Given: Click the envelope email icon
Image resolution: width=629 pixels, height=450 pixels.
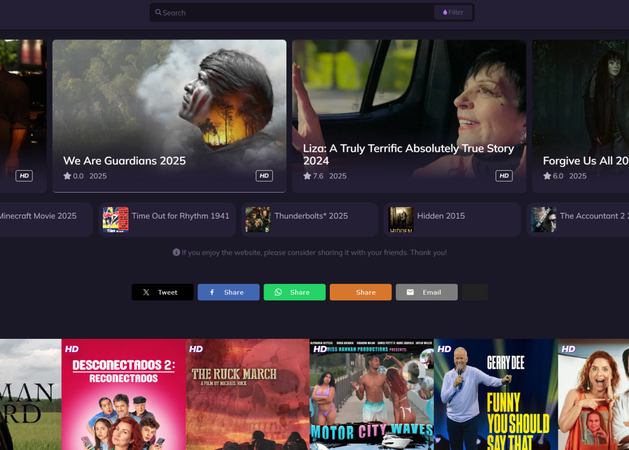Looking at the screenshot, I should 410,292.
